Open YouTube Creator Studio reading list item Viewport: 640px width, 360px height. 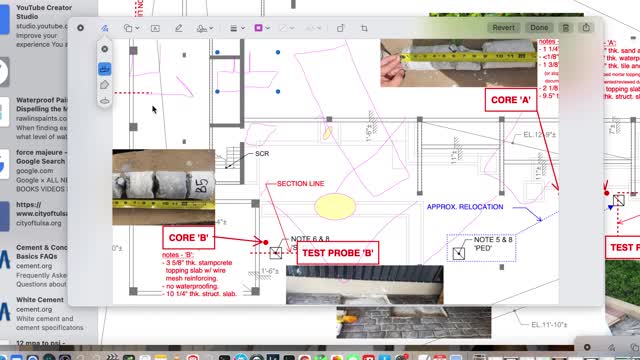pyautogui.click(x=41, y=25)
